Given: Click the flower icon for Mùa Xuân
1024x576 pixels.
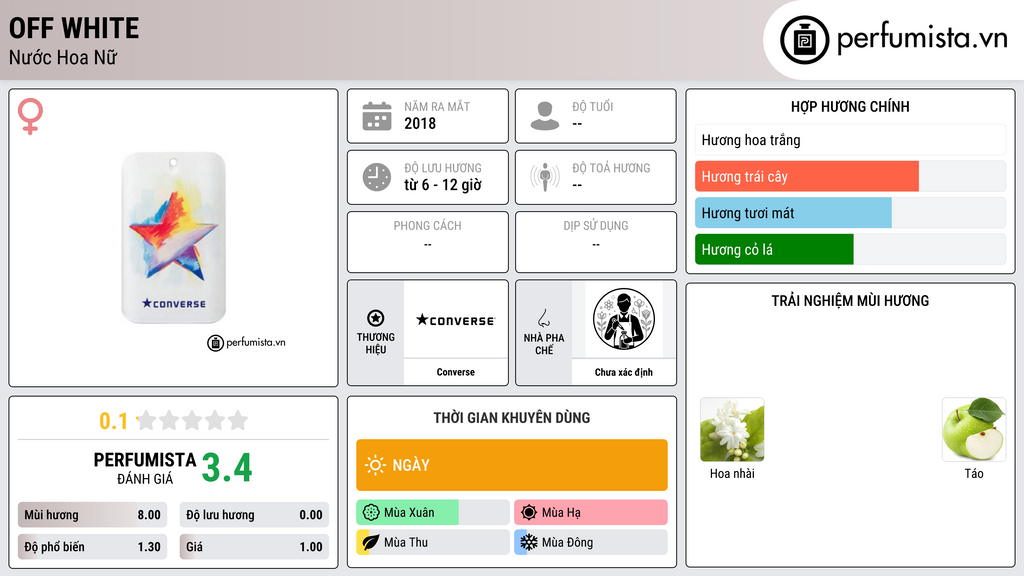Looking at the screenshot, I should point(371,513).
